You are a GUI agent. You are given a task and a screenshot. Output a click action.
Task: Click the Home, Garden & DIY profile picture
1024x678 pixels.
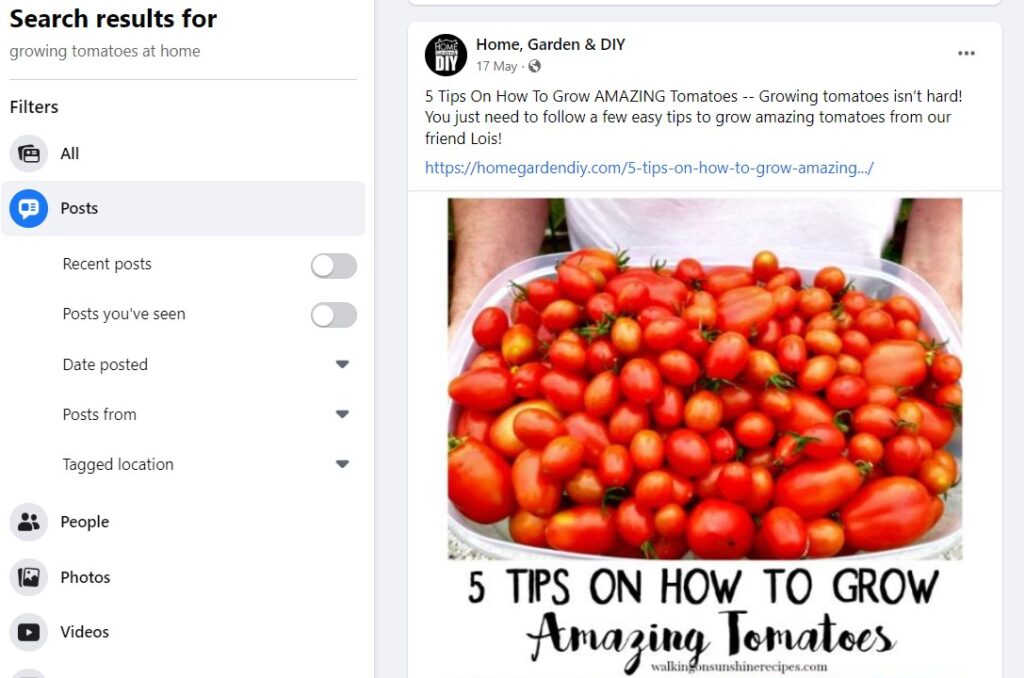446,55
